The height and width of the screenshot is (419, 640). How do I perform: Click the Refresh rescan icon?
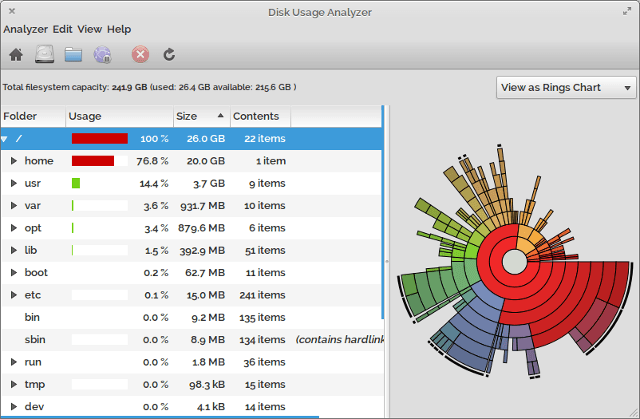point(169,54)
